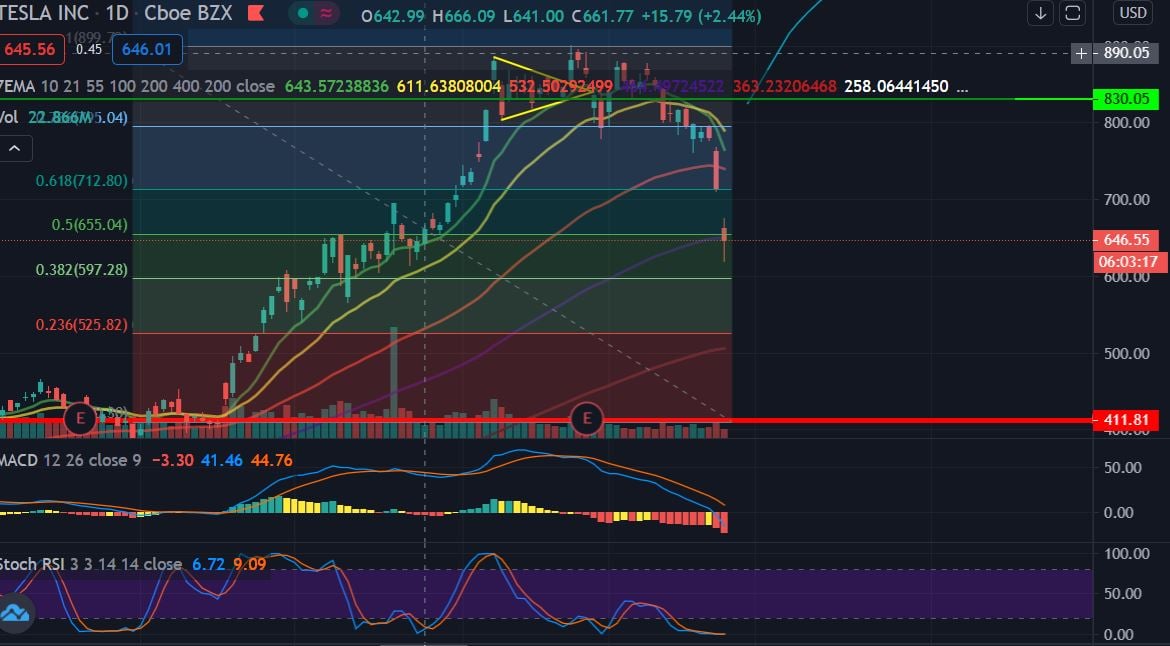The width and height of the screenshot is (1170, 646).
Task: Click the 1D interval label
Action: click(x=117, y=13)
